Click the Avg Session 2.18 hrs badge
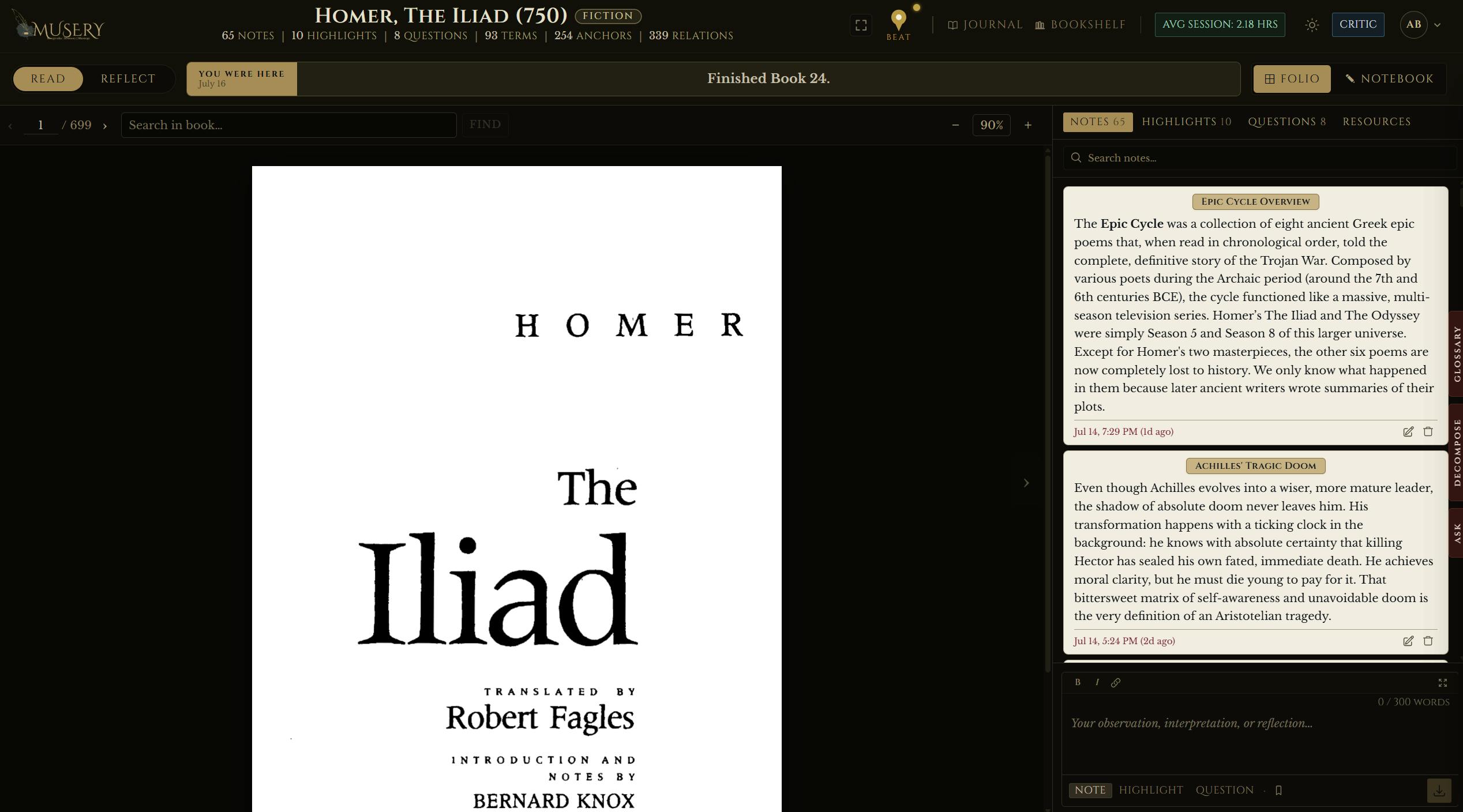 point(1220,25)
